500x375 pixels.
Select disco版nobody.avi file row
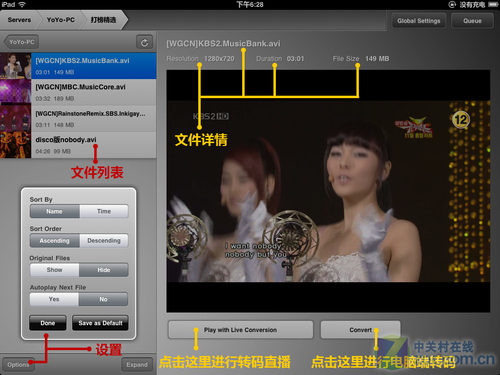[78, 145]
